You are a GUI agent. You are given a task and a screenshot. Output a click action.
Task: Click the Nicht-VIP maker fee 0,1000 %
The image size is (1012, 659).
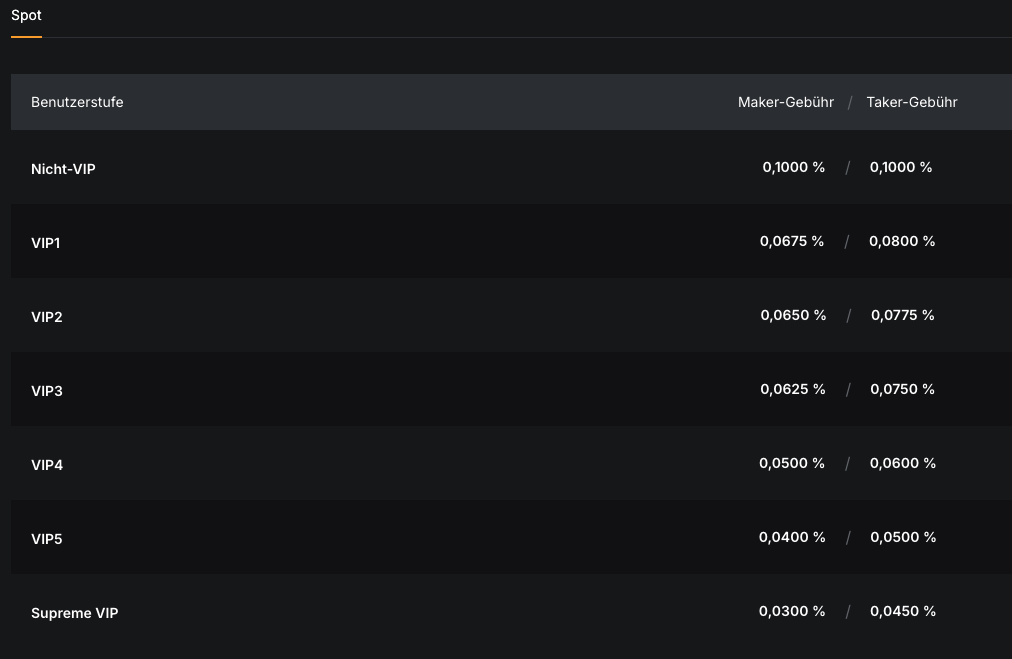(x=793, y=167)
